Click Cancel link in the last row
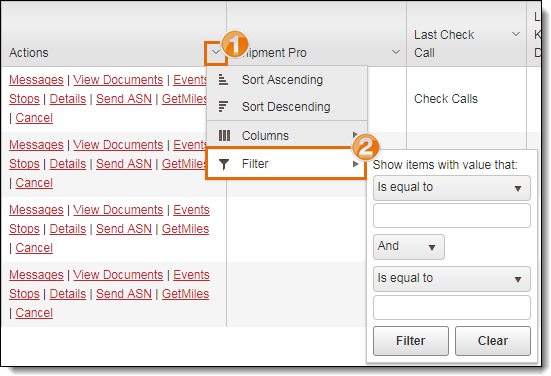 34,313
